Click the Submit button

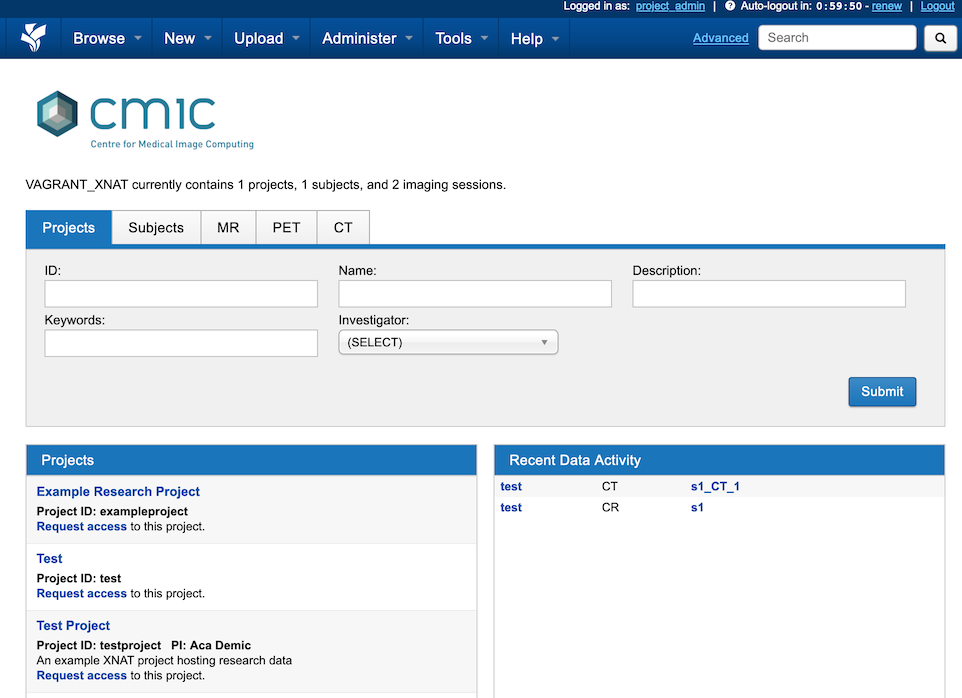coord(881,391)
